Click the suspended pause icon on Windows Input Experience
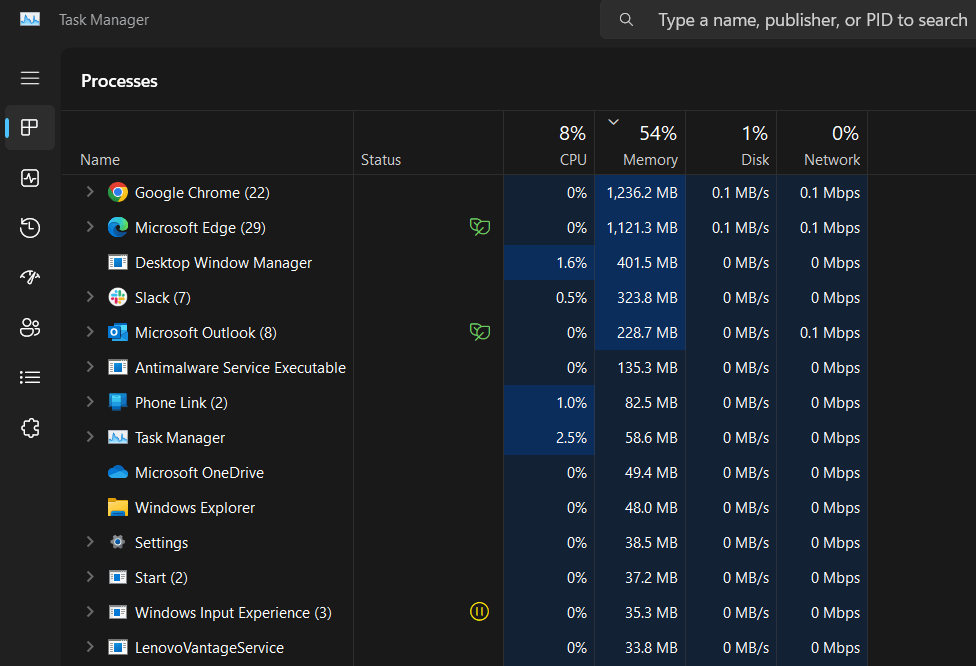The width and height of the screenshot is (976, 666). point(479,612)
